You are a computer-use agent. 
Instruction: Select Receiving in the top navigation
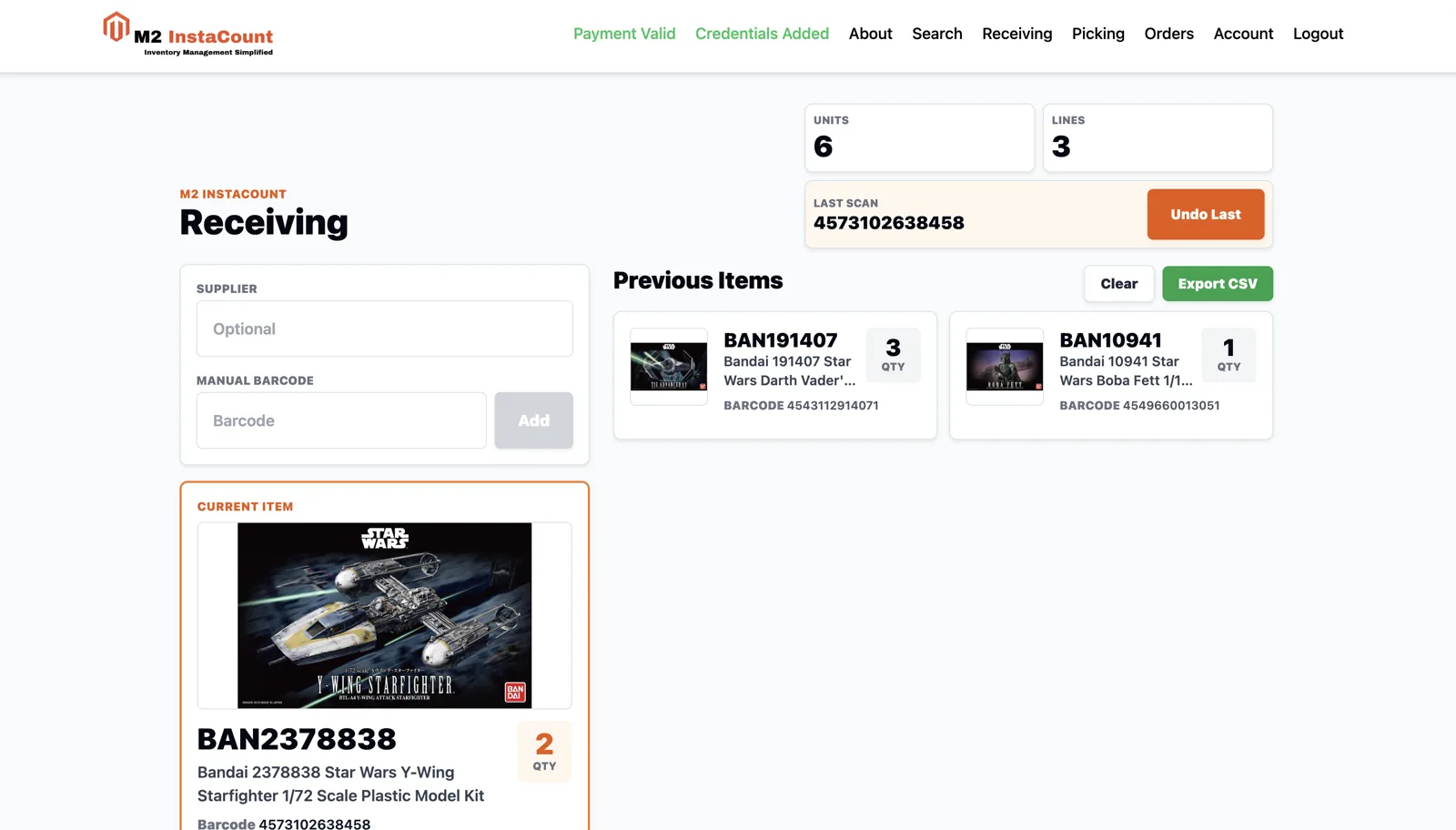[1016, 34]
